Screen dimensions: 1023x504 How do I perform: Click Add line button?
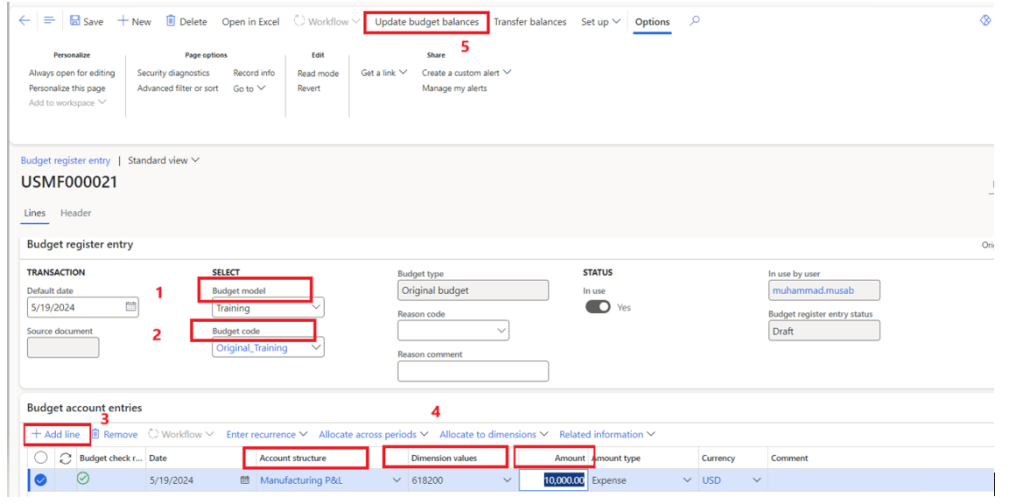55,434
